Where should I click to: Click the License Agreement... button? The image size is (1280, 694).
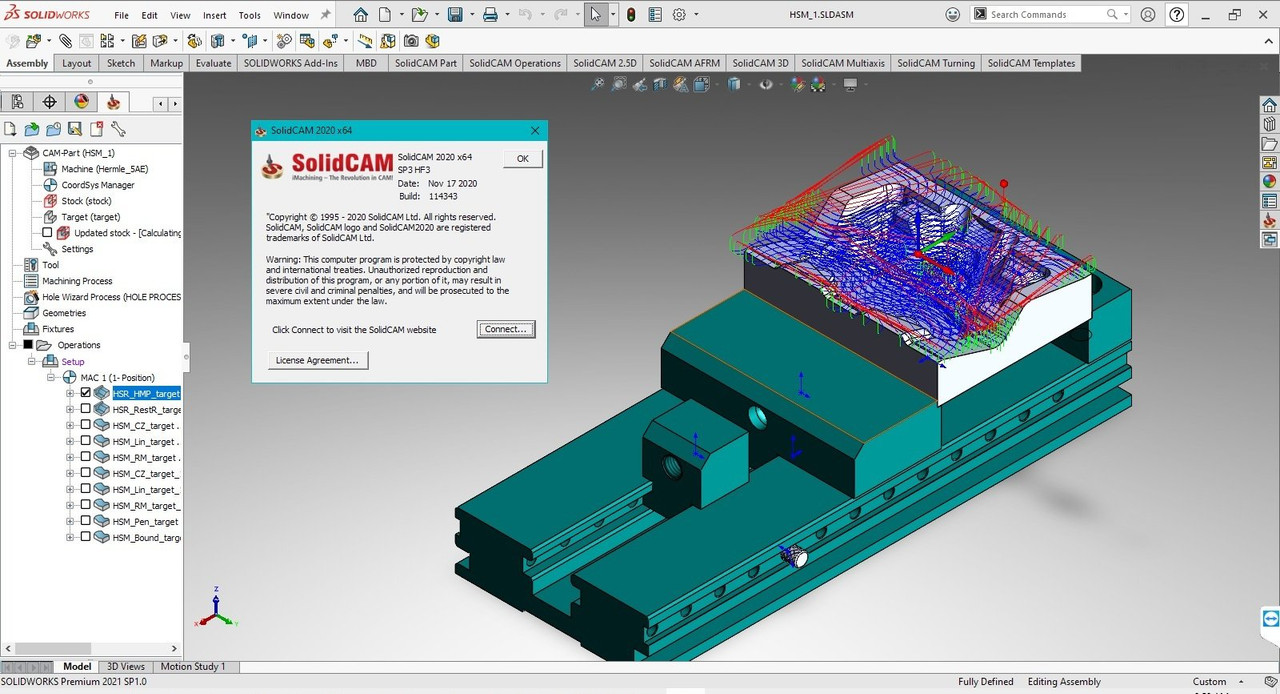coord(318,360)
